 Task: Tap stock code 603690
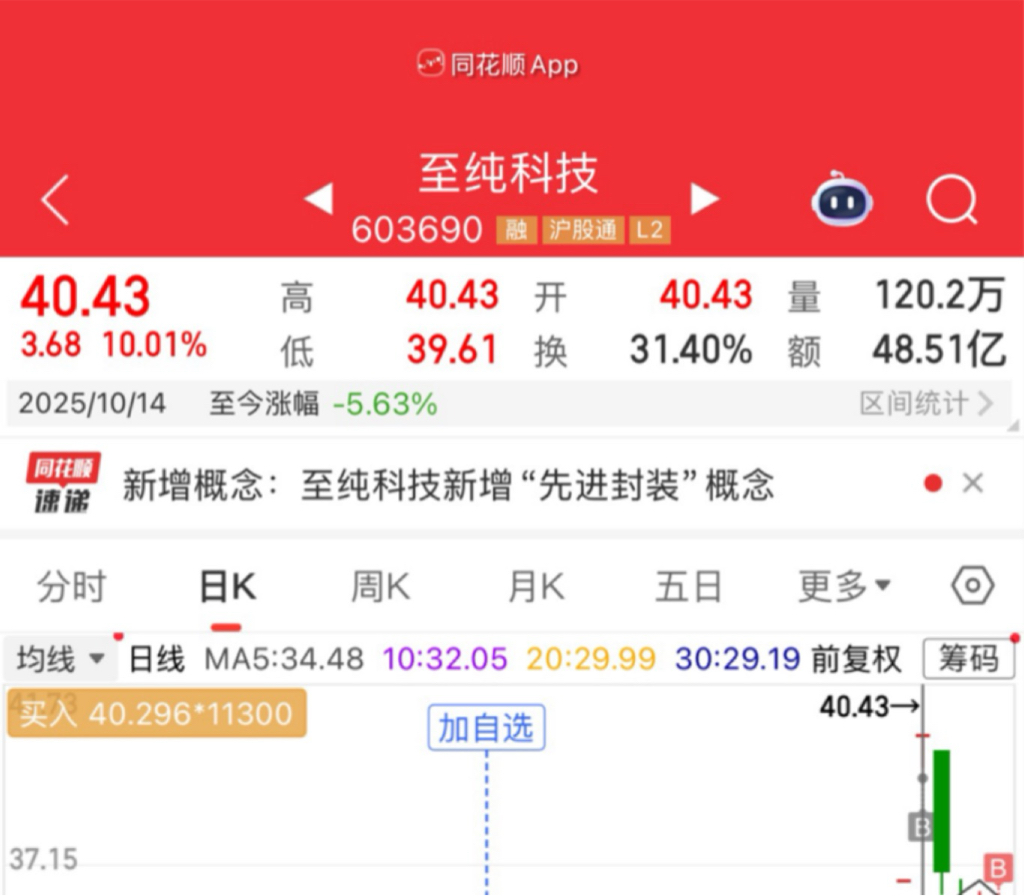[x=417, y=230]
